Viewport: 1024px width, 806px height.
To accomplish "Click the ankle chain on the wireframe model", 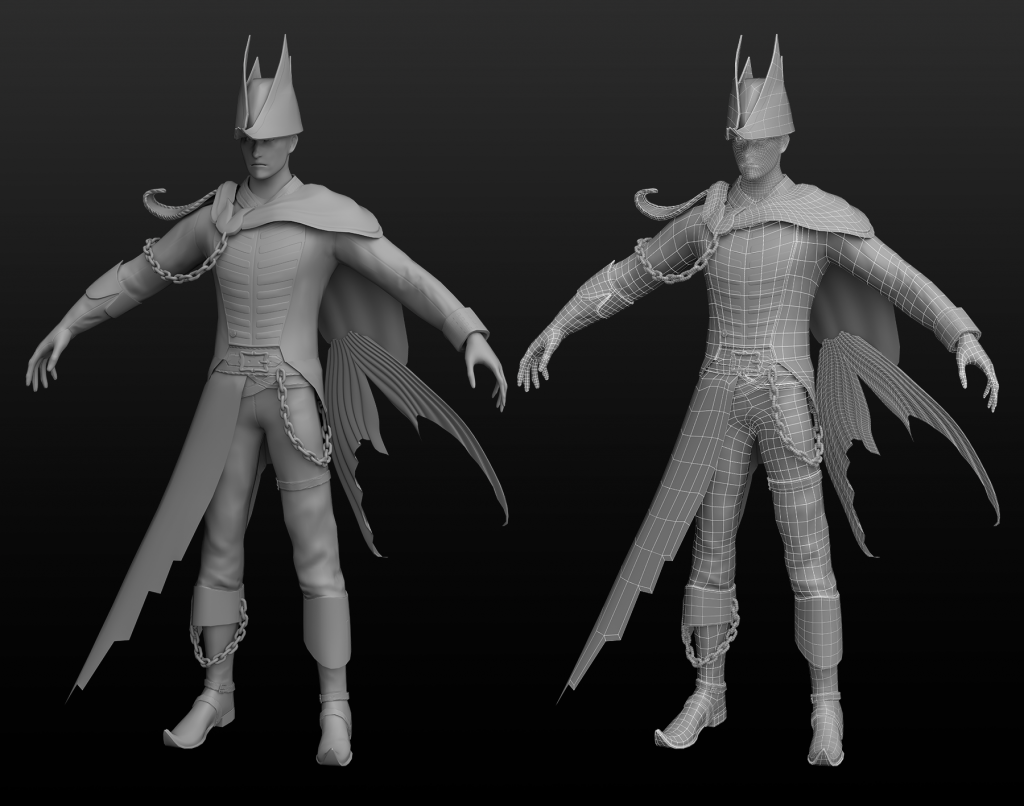I will point(708,640).
